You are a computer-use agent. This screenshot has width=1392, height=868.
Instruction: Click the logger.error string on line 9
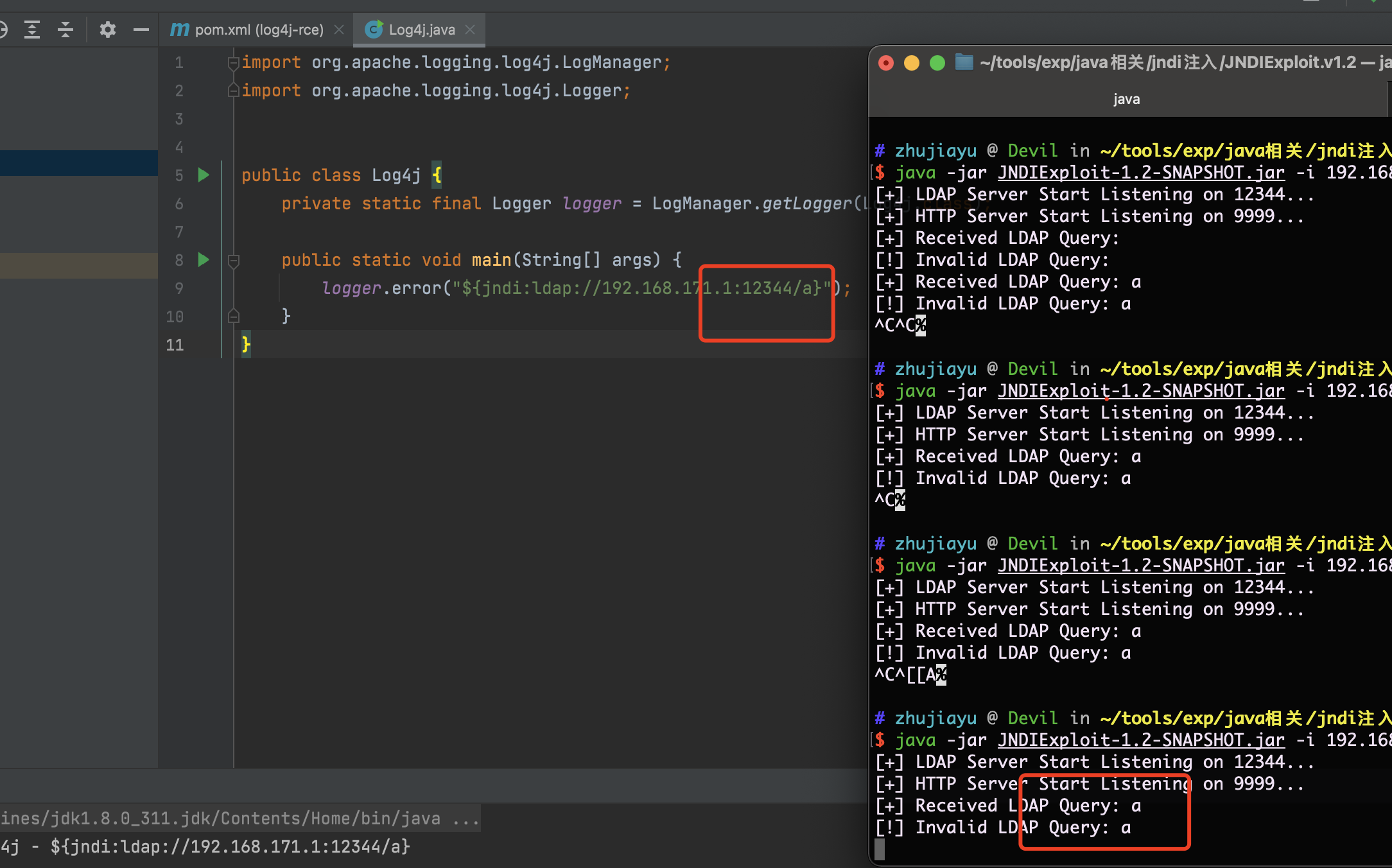click(642, 288)
